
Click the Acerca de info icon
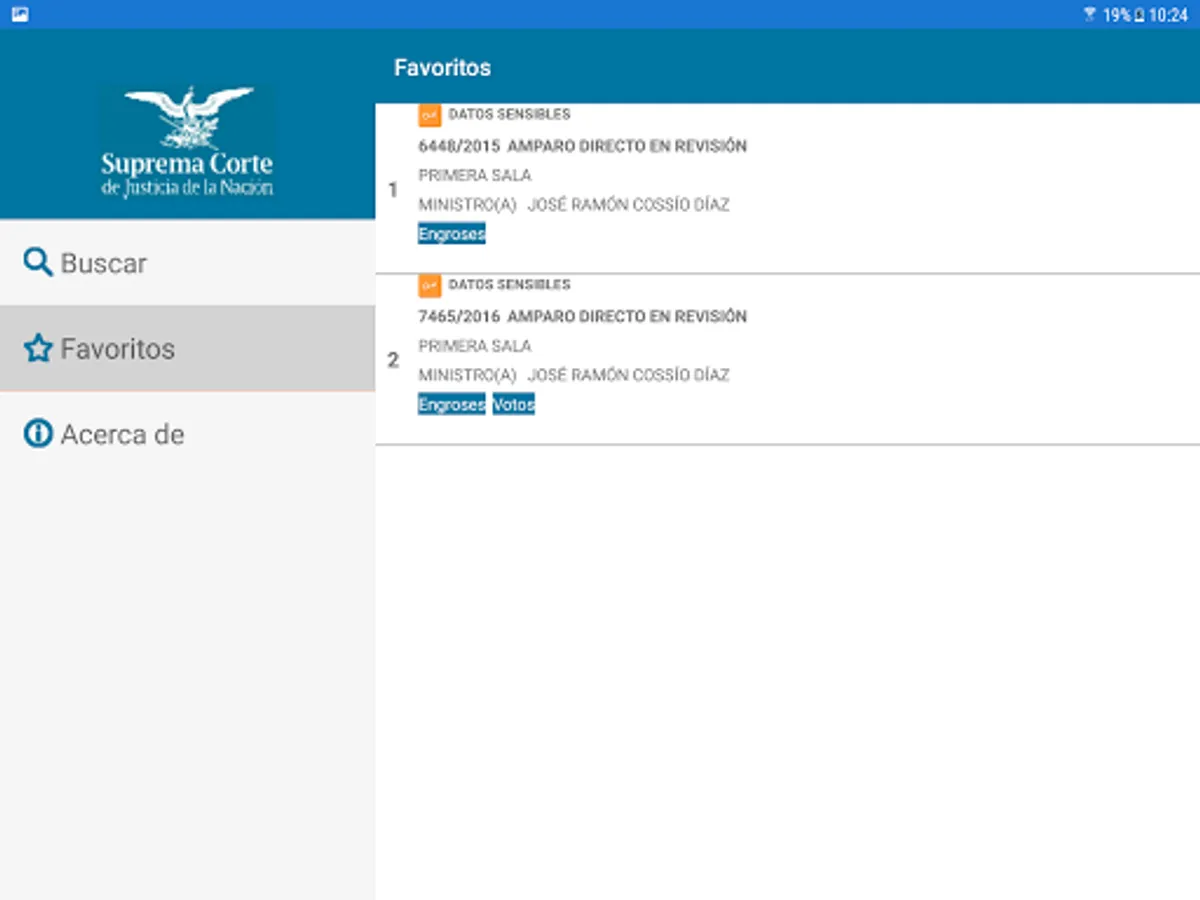(x=37, y=434)
